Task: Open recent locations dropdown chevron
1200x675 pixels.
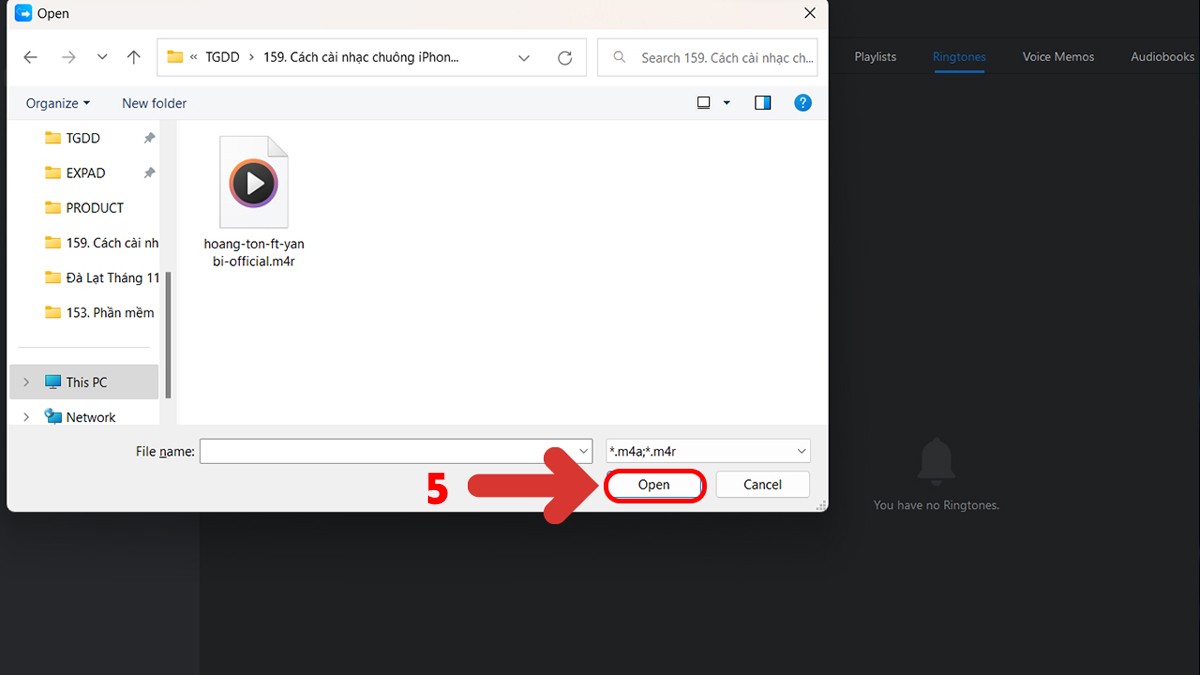Action: click(102, 58)
